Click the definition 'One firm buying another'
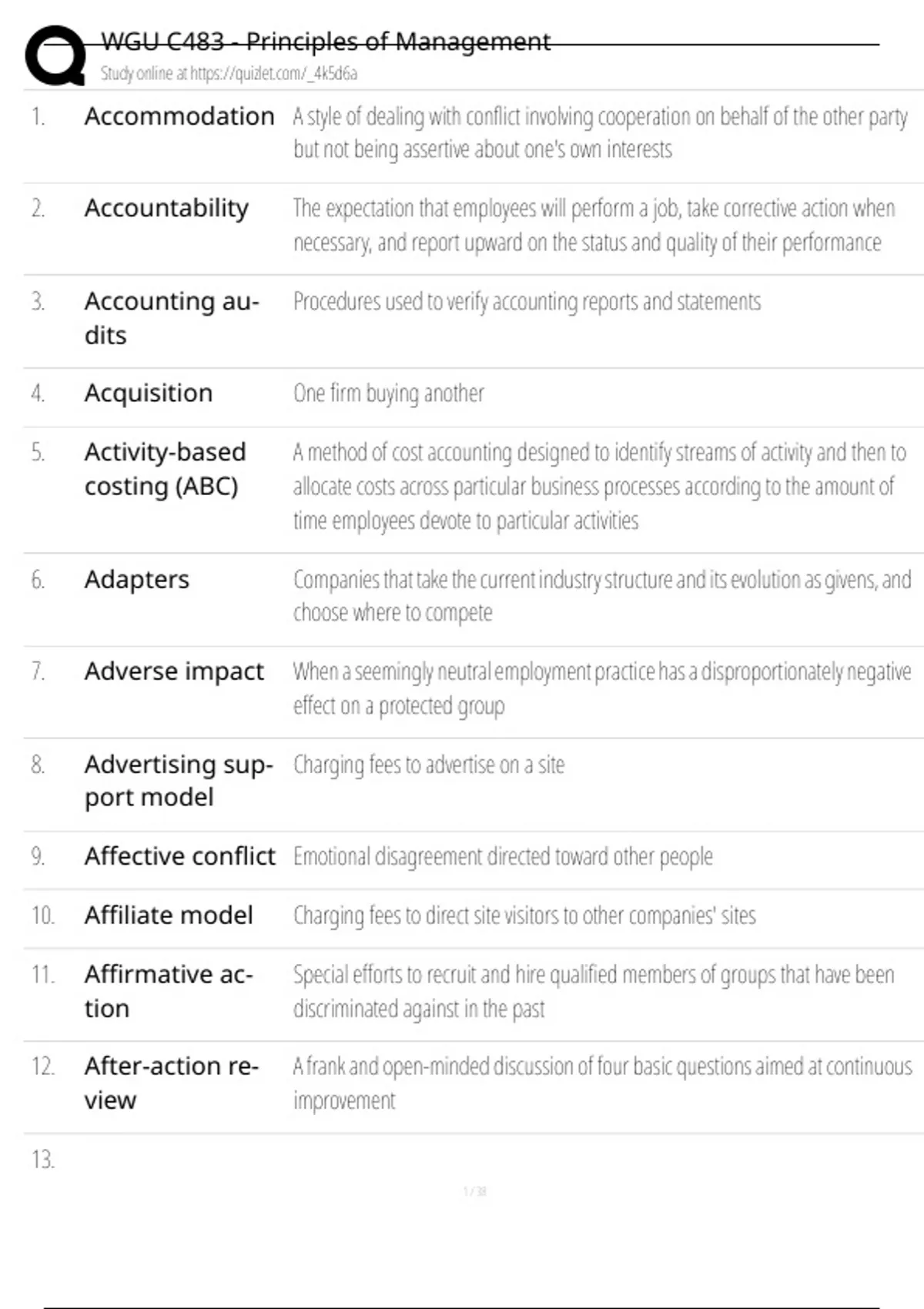This screenshot has height=1309, width=924. [389, 393]
